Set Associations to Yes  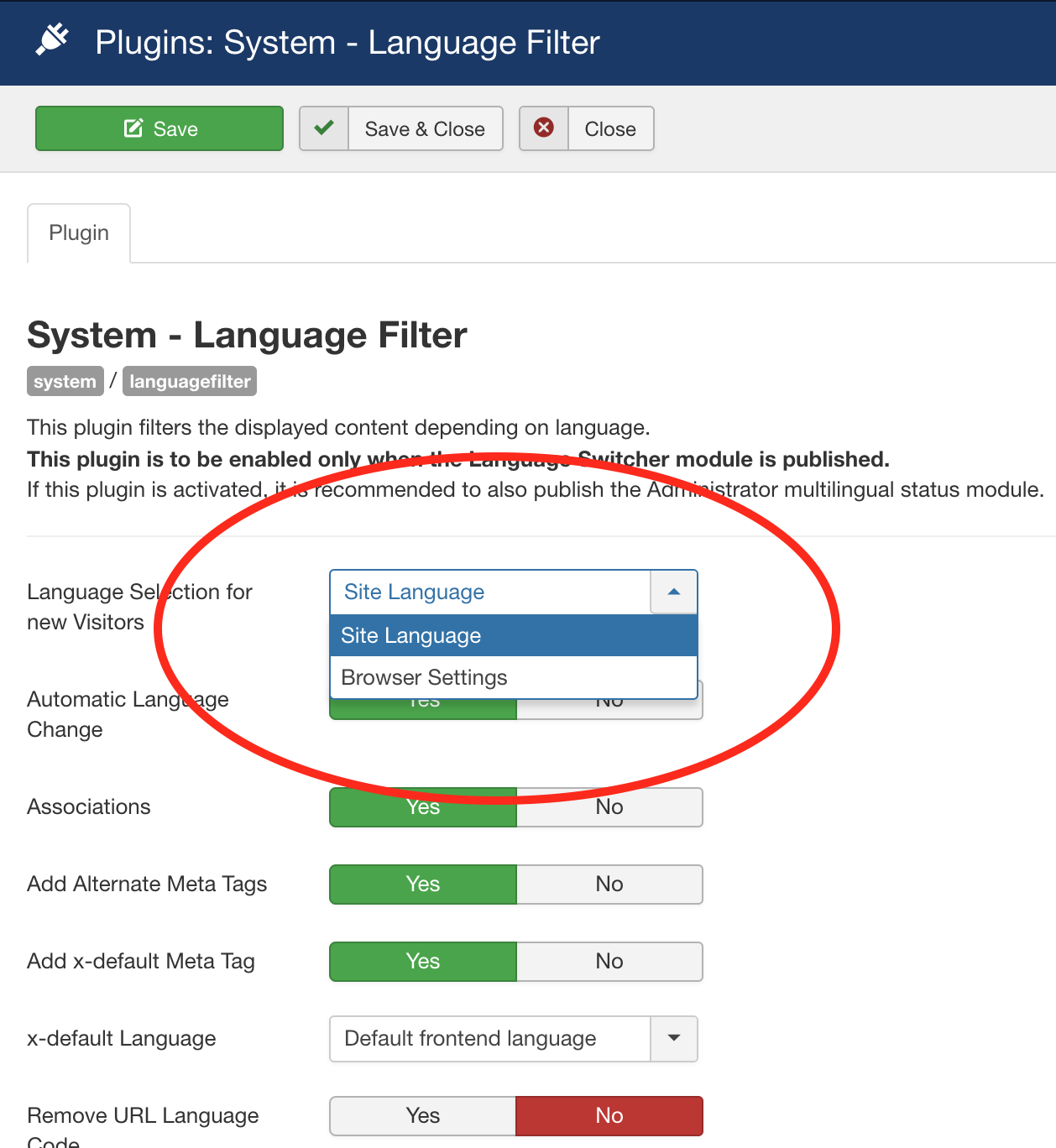coord(423,809)
